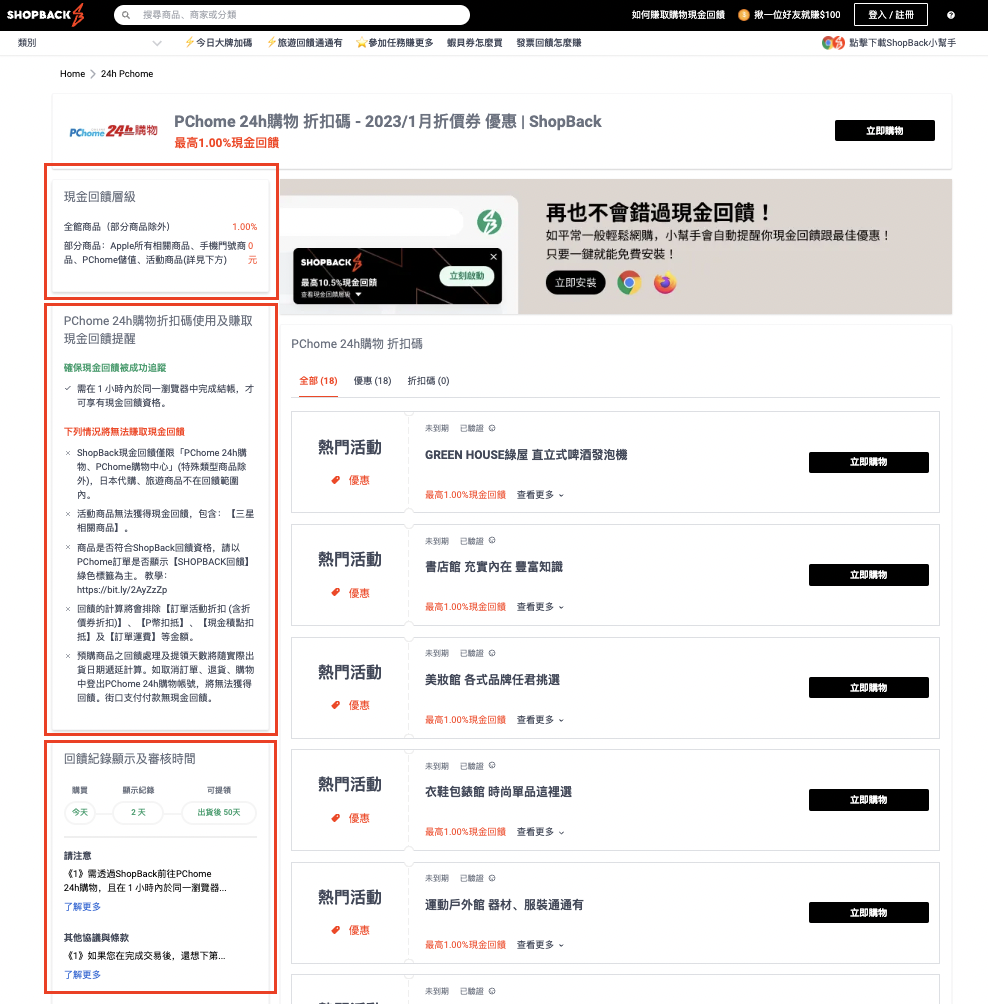
Task: Click 立即購物 for GREEN HOUSE deal
Action: tap(868, 462)
